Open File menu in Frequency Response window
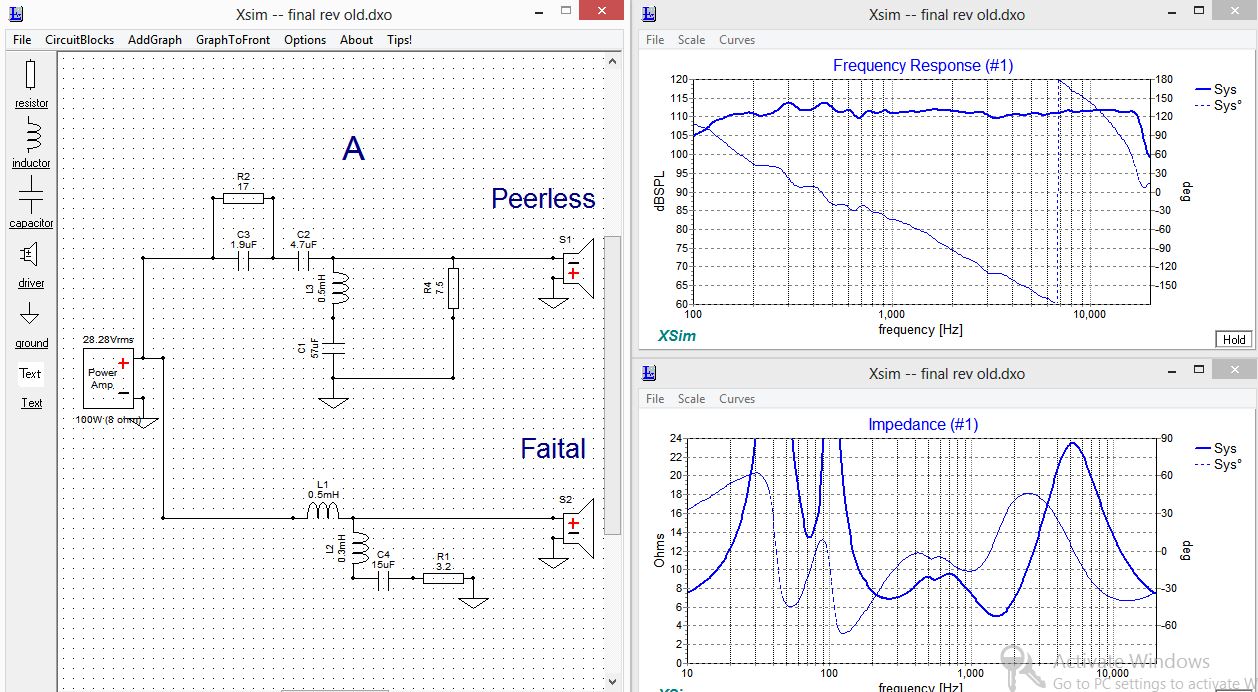Image resolution: width=1258 pixels, height=692 pixels. point(655,40)
